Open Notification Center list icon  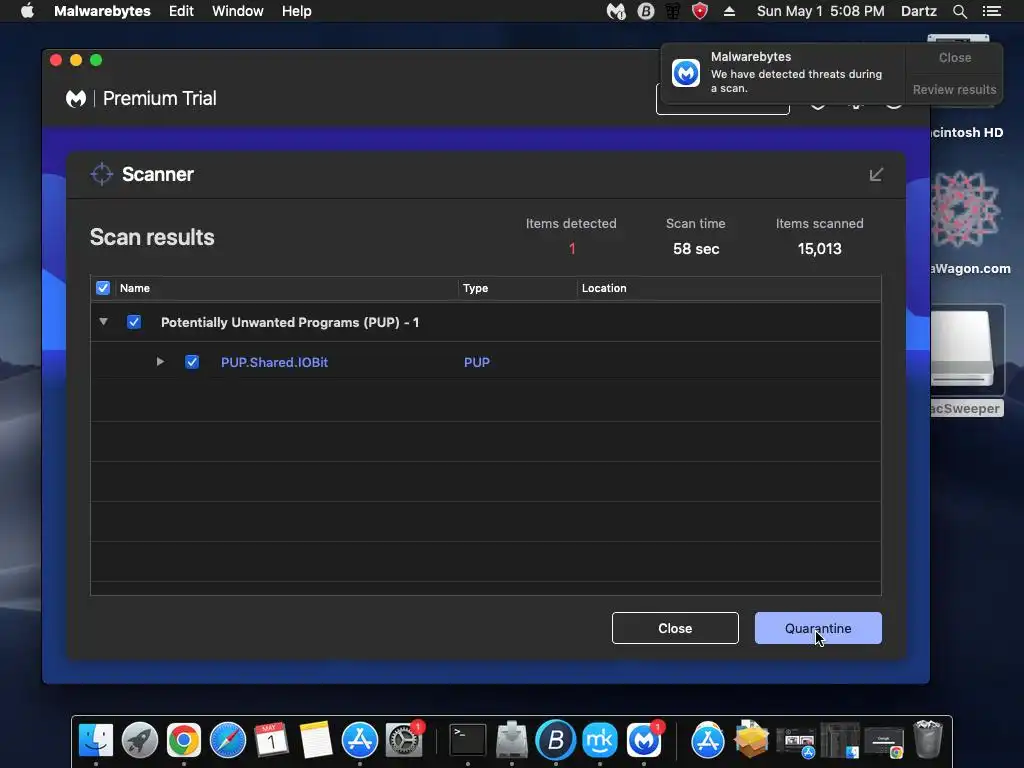point(991,11)
